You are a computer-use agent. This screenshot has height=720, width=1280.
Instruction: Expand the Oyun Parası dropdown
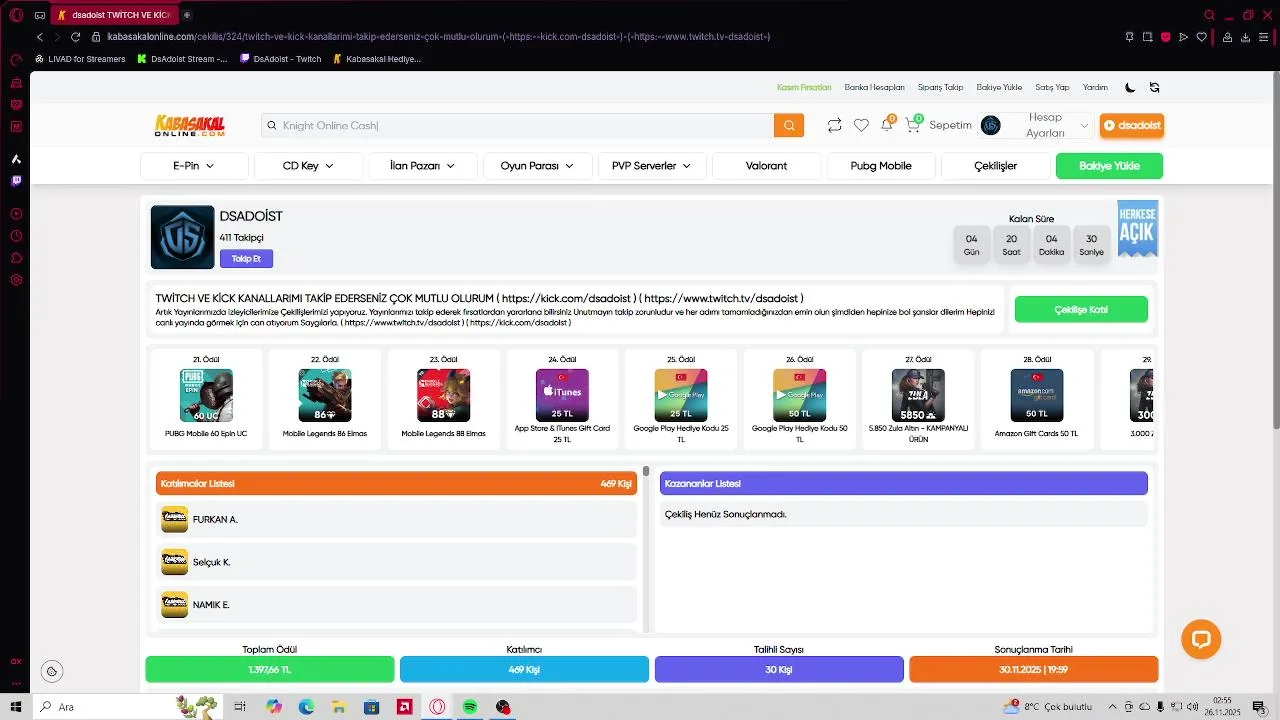(537, 166)
